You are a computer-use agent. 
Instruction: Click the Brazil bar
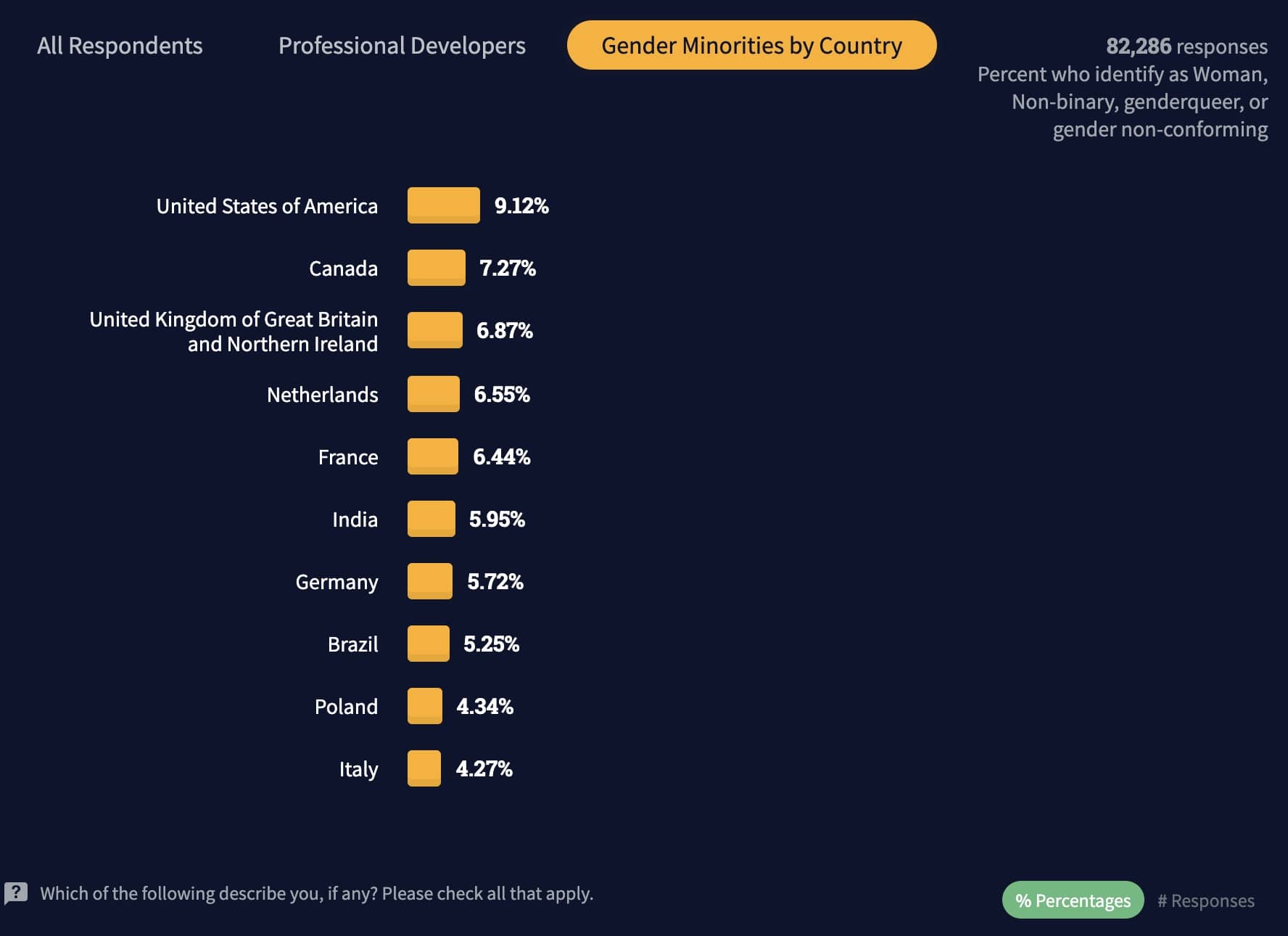pos(428,644)
